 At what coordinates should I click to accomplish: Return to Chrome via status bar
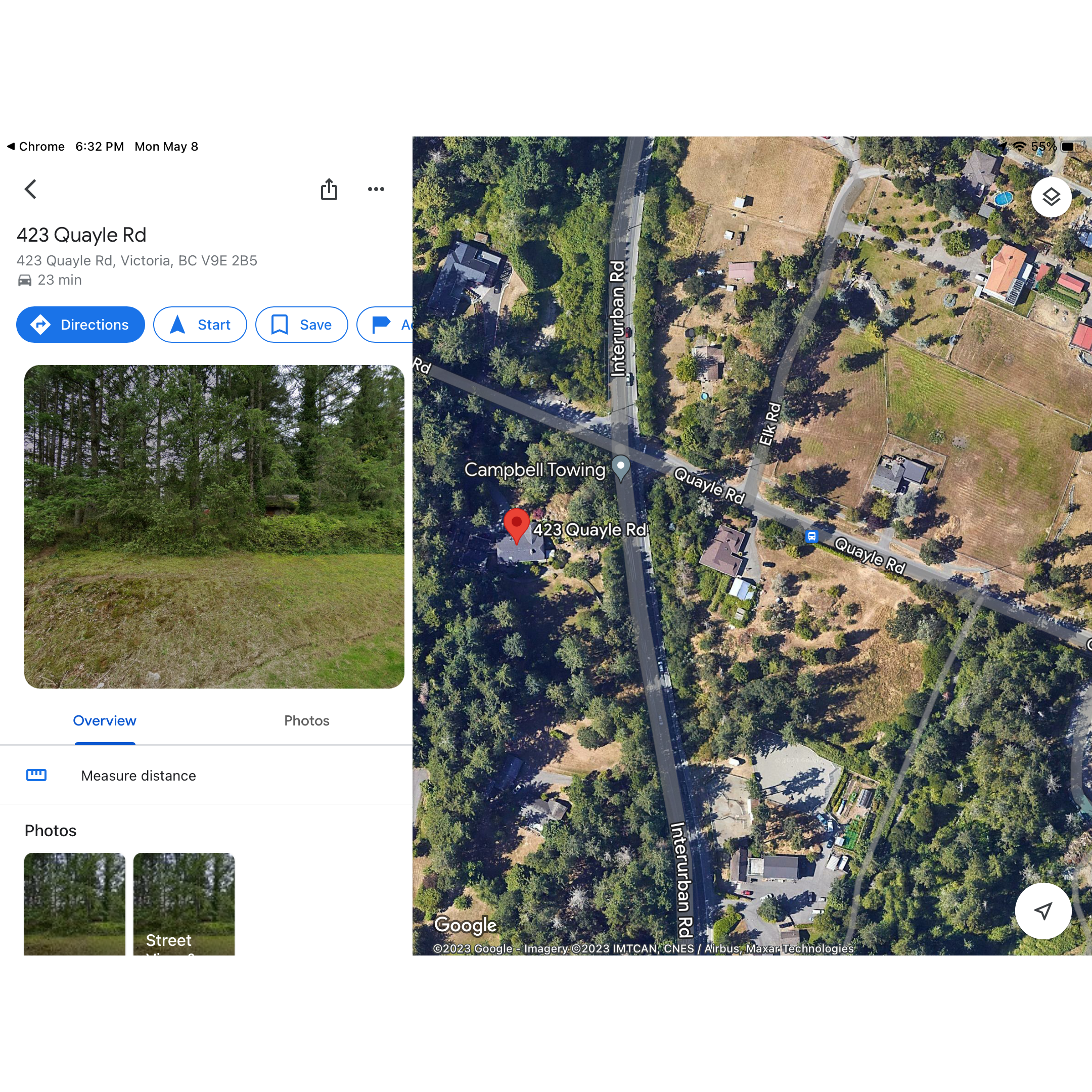35,147
